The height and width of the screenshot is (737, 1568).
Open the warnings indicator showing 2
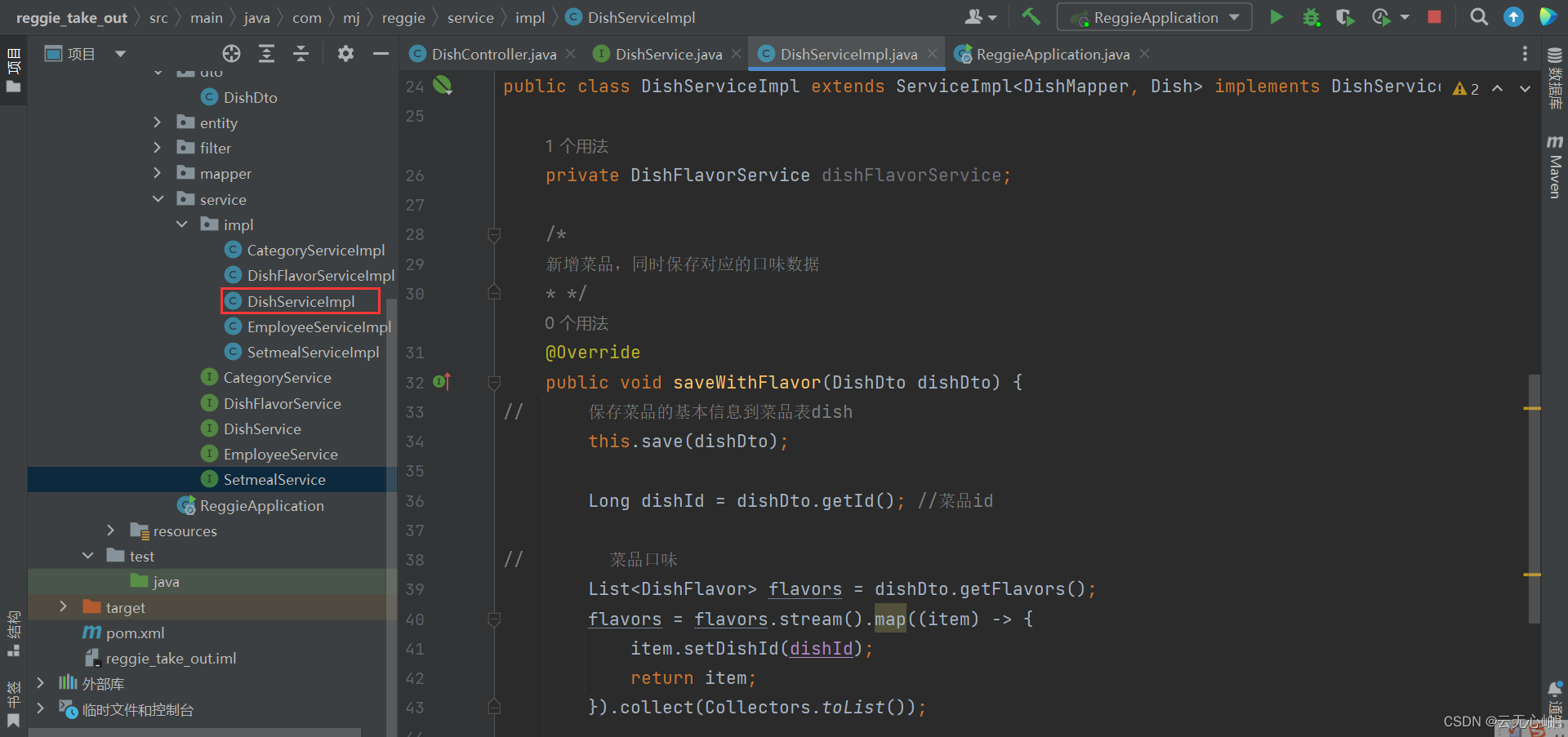1466,88
